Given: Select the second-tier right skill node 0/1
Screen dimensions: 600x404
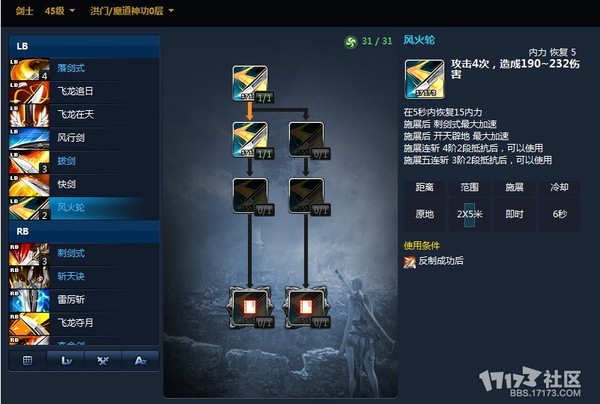Looking at the screenshot, I should click(x=306, y=139).
